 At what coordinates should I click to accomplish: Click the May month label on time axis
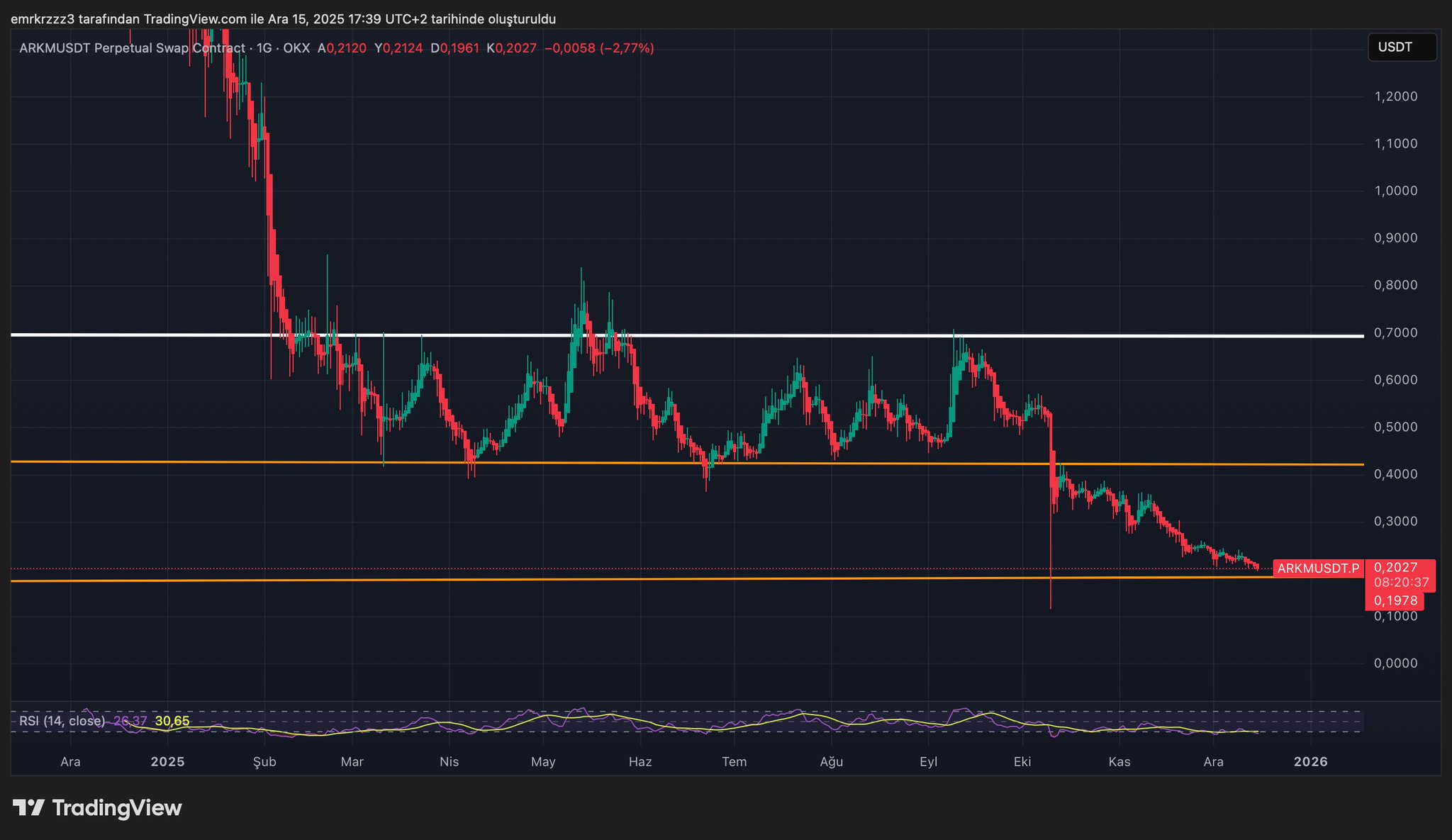543,762
